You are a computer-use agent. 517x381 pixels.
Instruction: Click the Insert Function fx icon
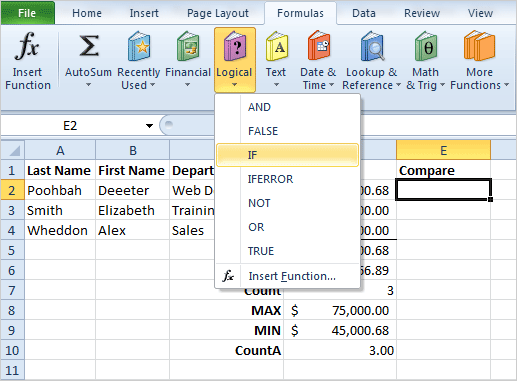pyautogui.click(x=27, y=46)
